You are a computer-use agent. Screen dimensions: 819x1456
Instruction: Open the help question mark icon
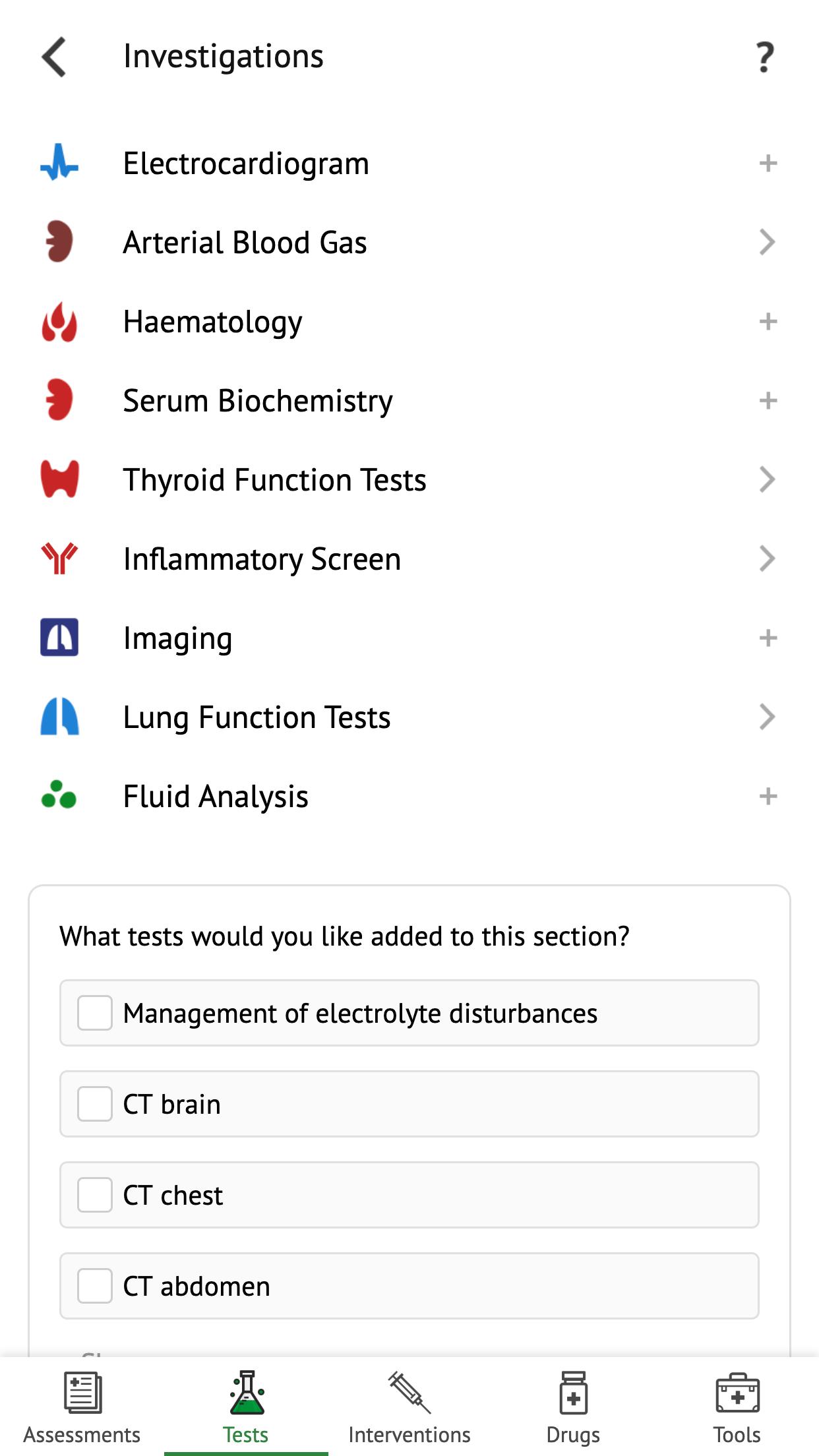coord(765,57)
